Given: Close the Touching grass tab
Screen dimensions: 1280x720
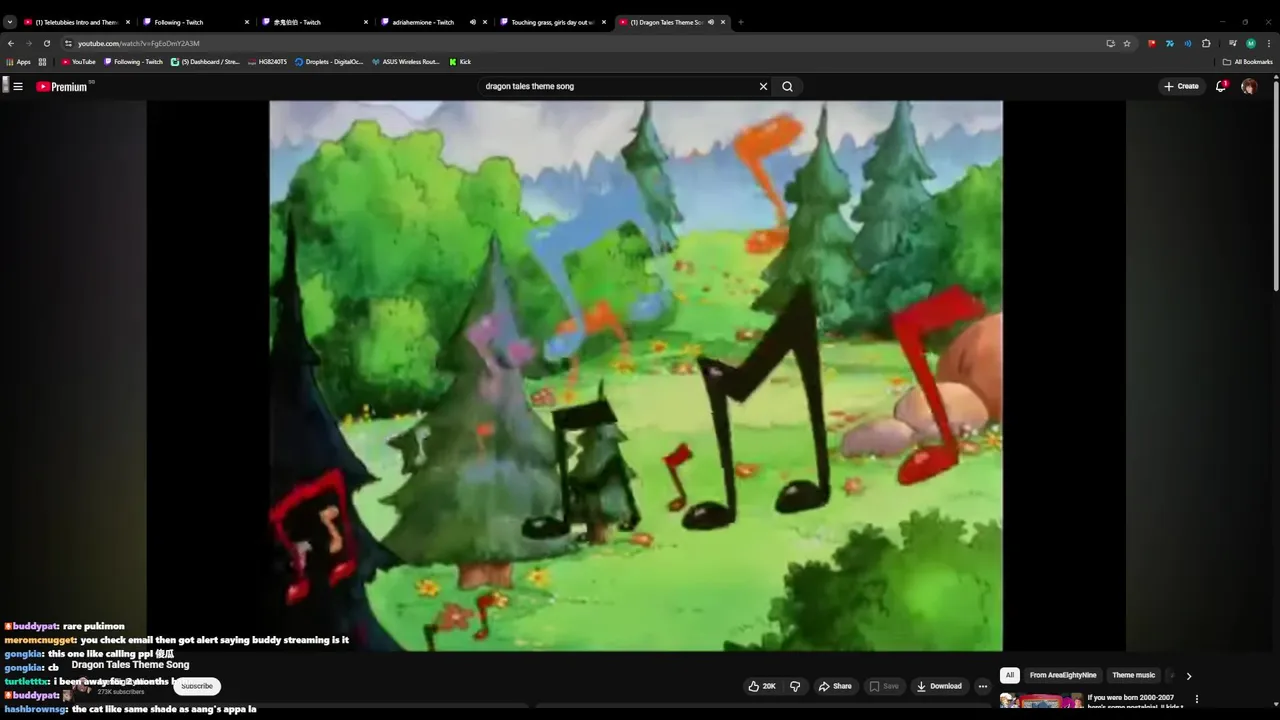Looking at the screenshot, I should tap(604, 22).
